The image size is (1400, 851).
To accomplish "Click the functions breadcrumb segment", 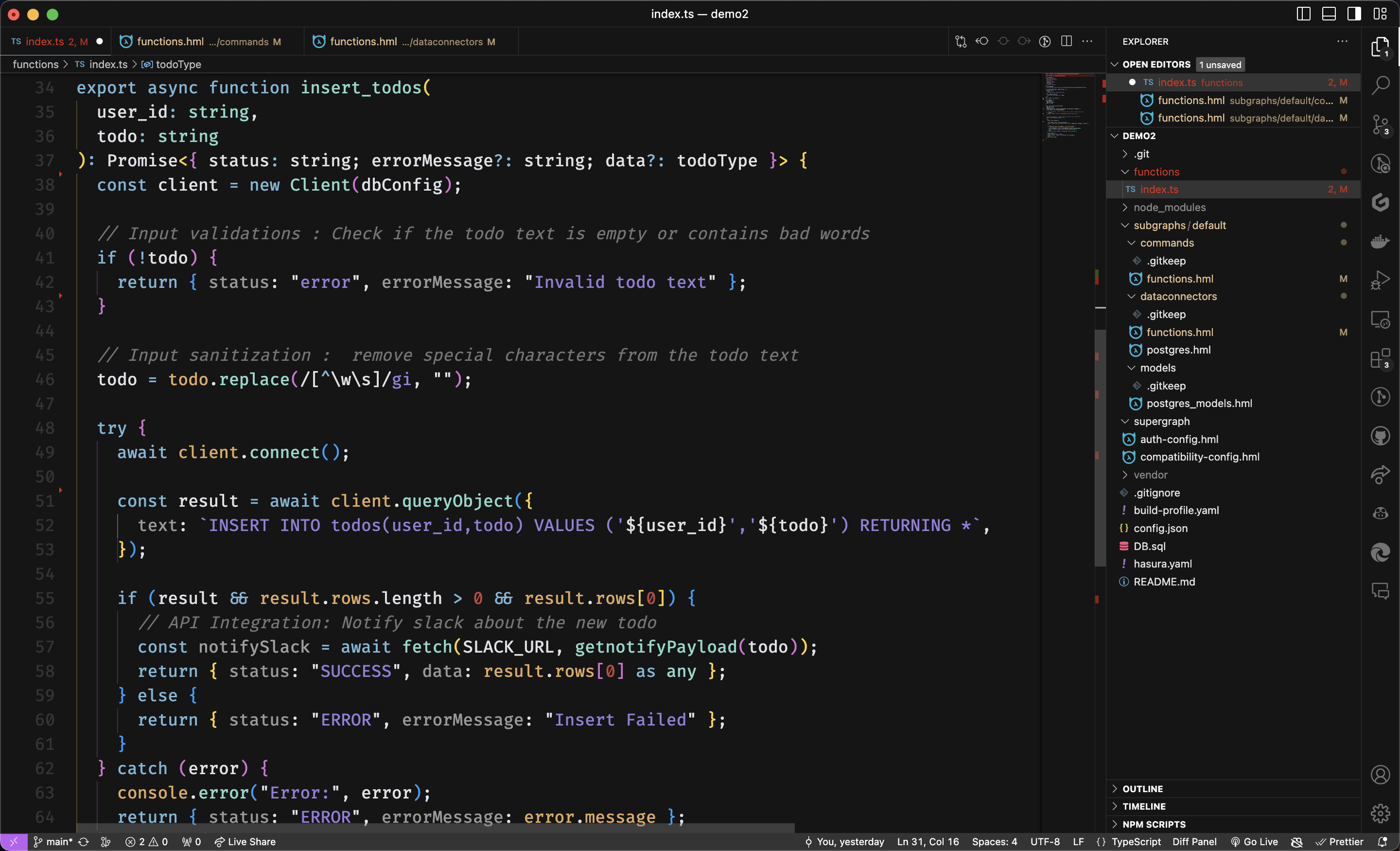I will tap(35, 64).
